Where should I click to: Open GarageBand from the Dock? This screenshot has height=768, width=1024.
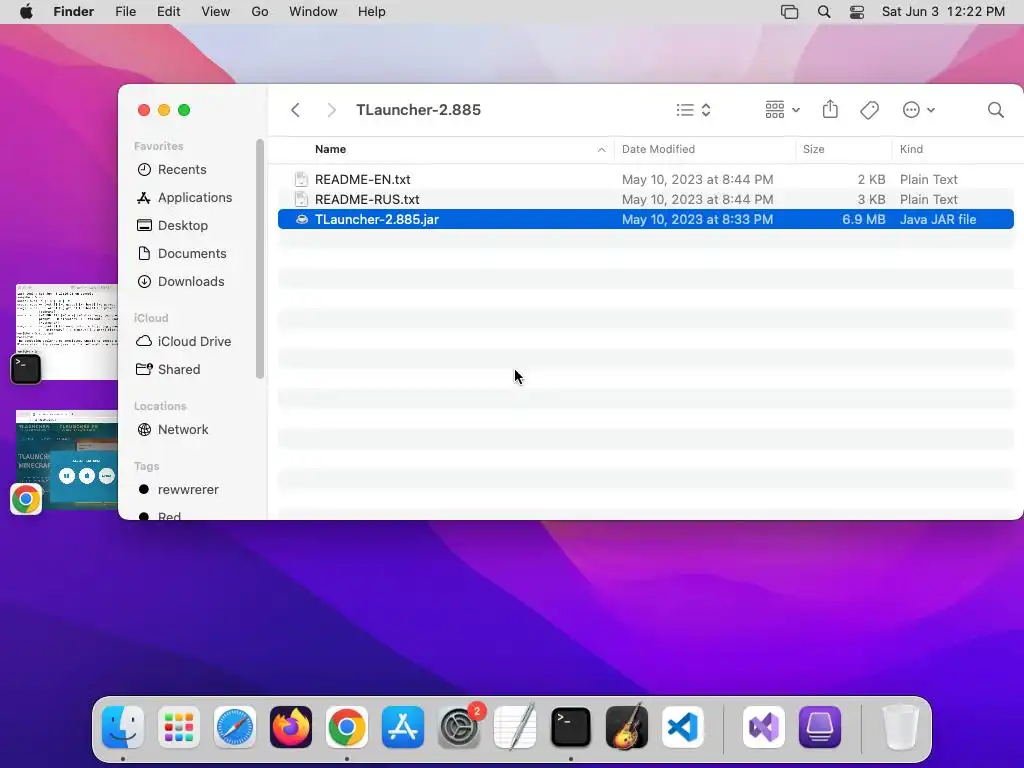627,727
